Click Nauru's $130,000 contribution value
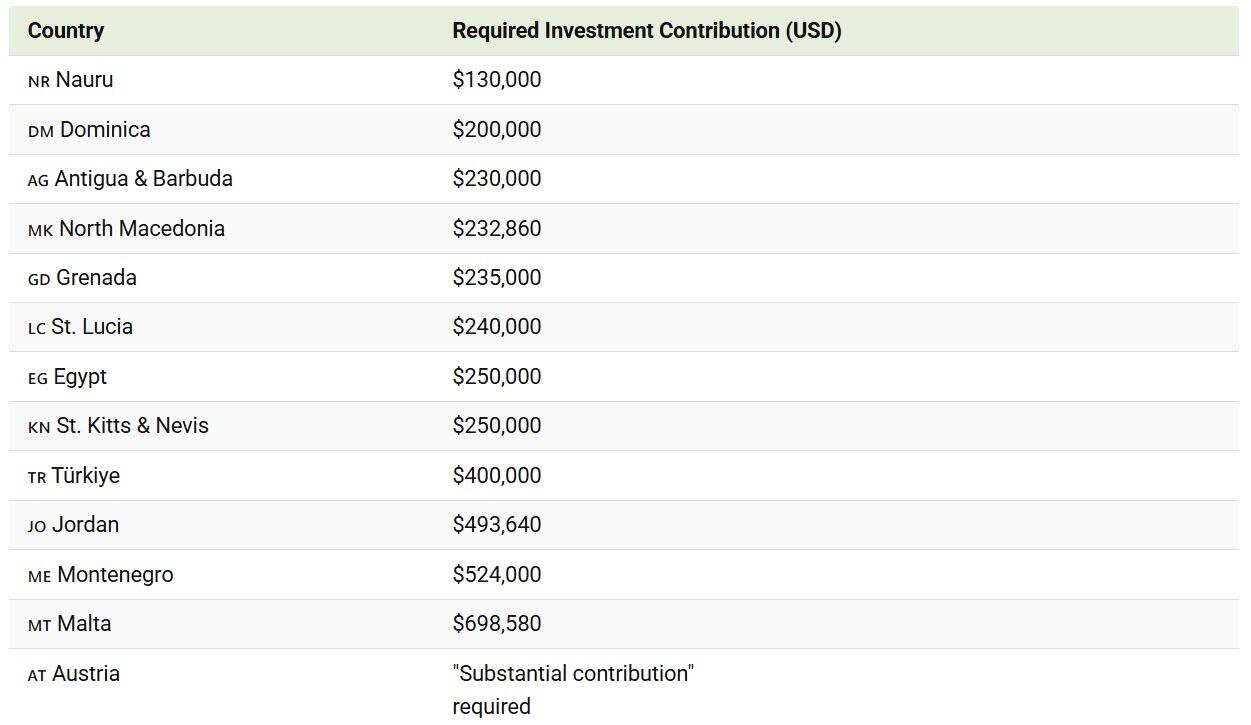This screenshot has height=725, width=1251. click(497, 80)
